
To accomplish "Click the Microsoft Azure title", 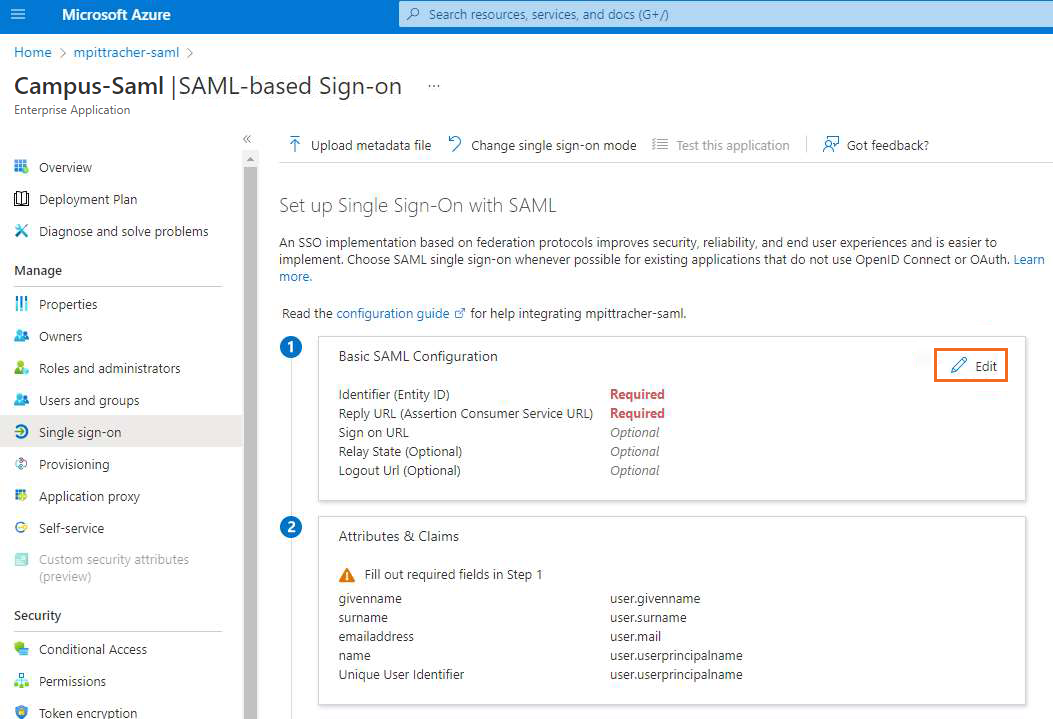I will click(116, 14).
